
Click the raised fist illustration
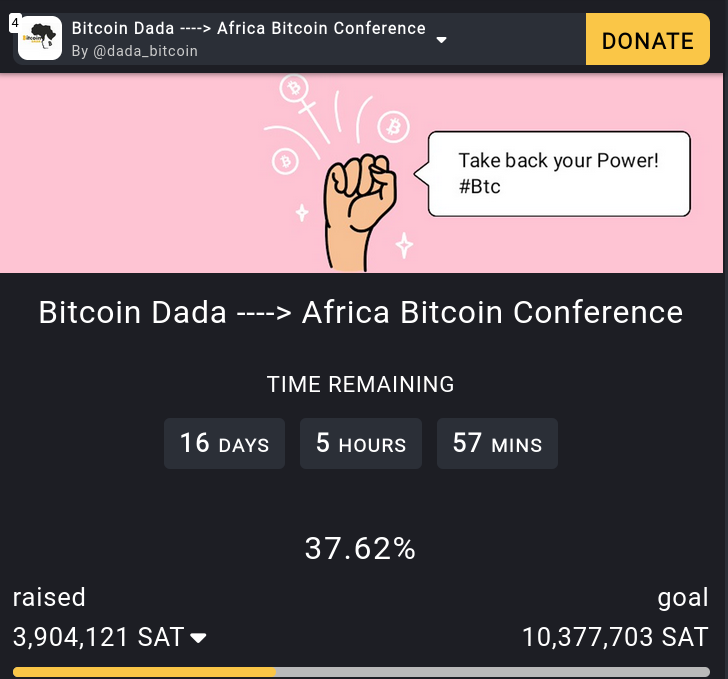(359, 213)
